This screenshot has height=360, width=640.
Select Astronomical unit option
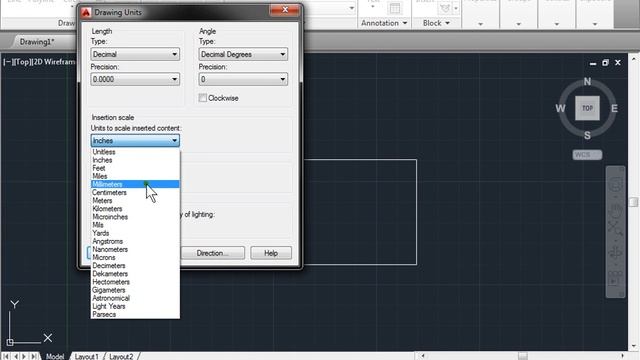(135, 298)
